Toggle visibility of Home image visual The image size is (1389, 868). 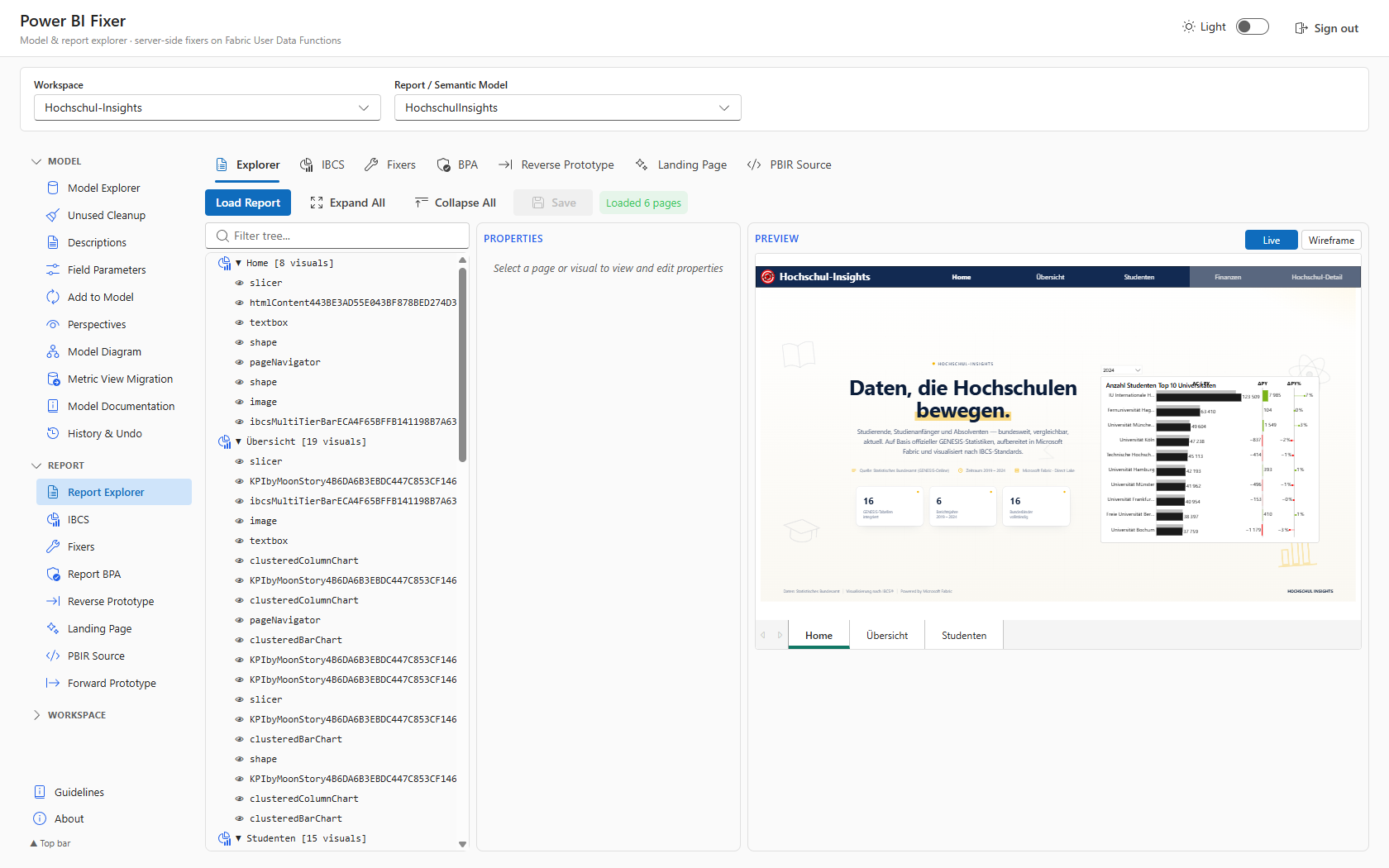240,402
